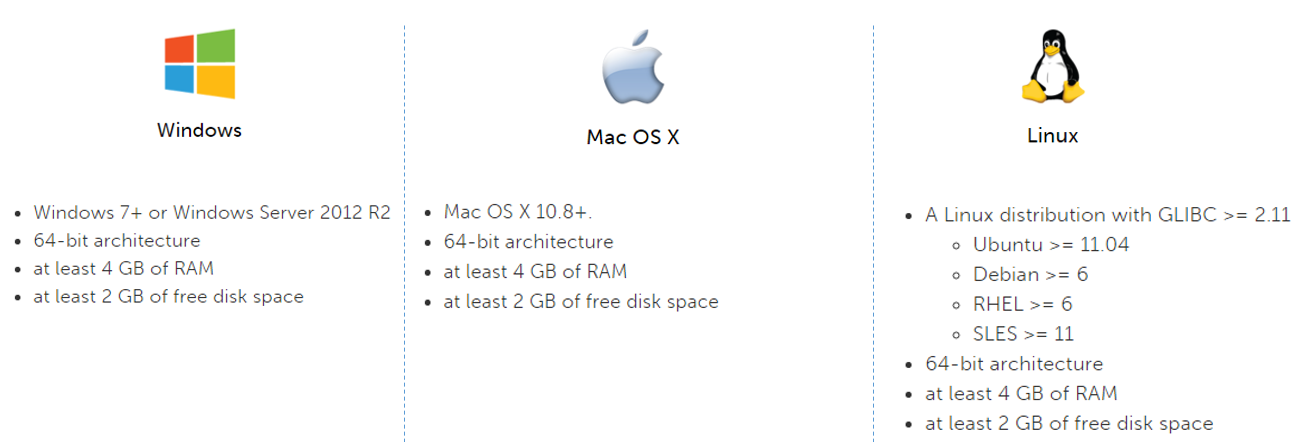Click at least 4 GB of RAM under Windows

[123, 268]
